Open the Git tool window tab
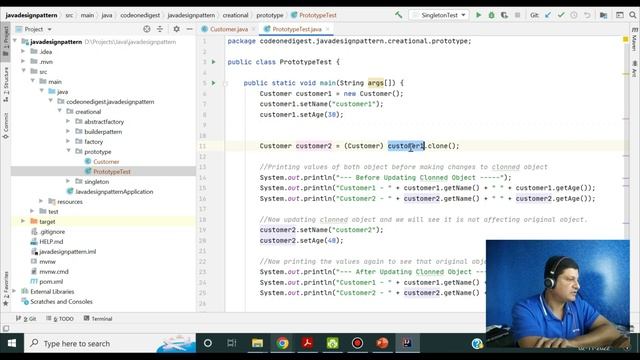640x360 pixels. point(26,318)
